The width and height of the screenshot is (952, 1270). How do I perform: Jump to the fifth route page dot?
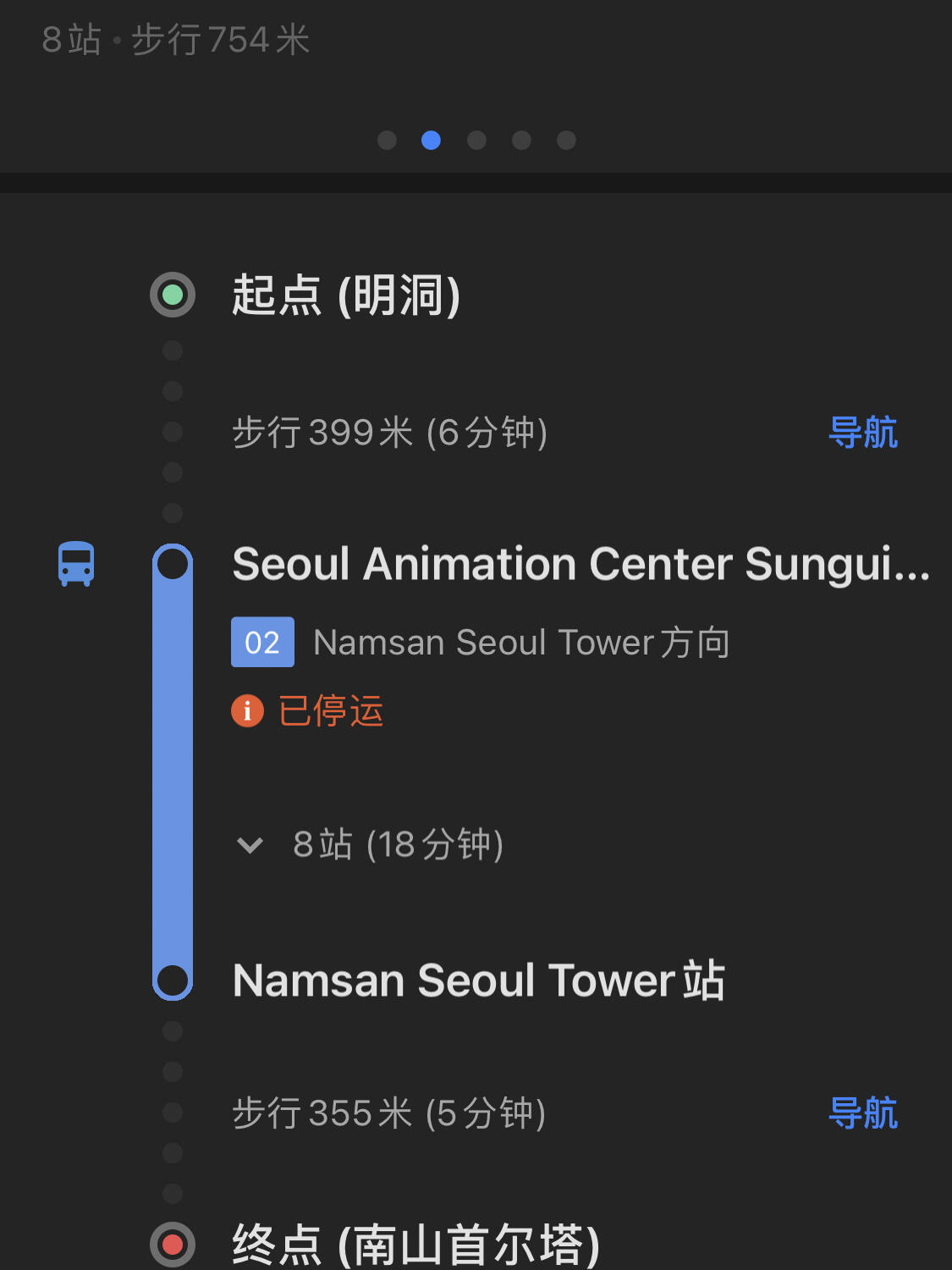click(566, 140)
